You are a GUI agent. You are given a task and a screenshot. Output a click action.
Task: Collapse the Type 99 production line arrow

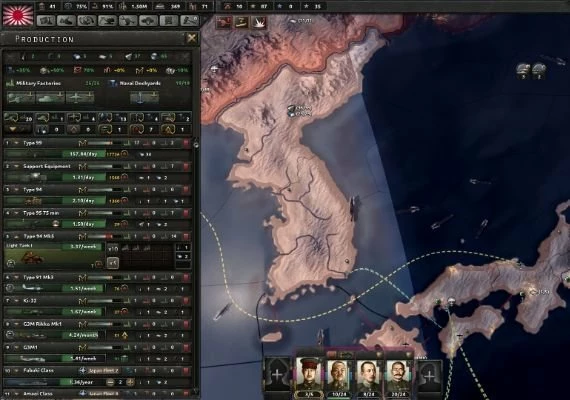pos(16,143)
